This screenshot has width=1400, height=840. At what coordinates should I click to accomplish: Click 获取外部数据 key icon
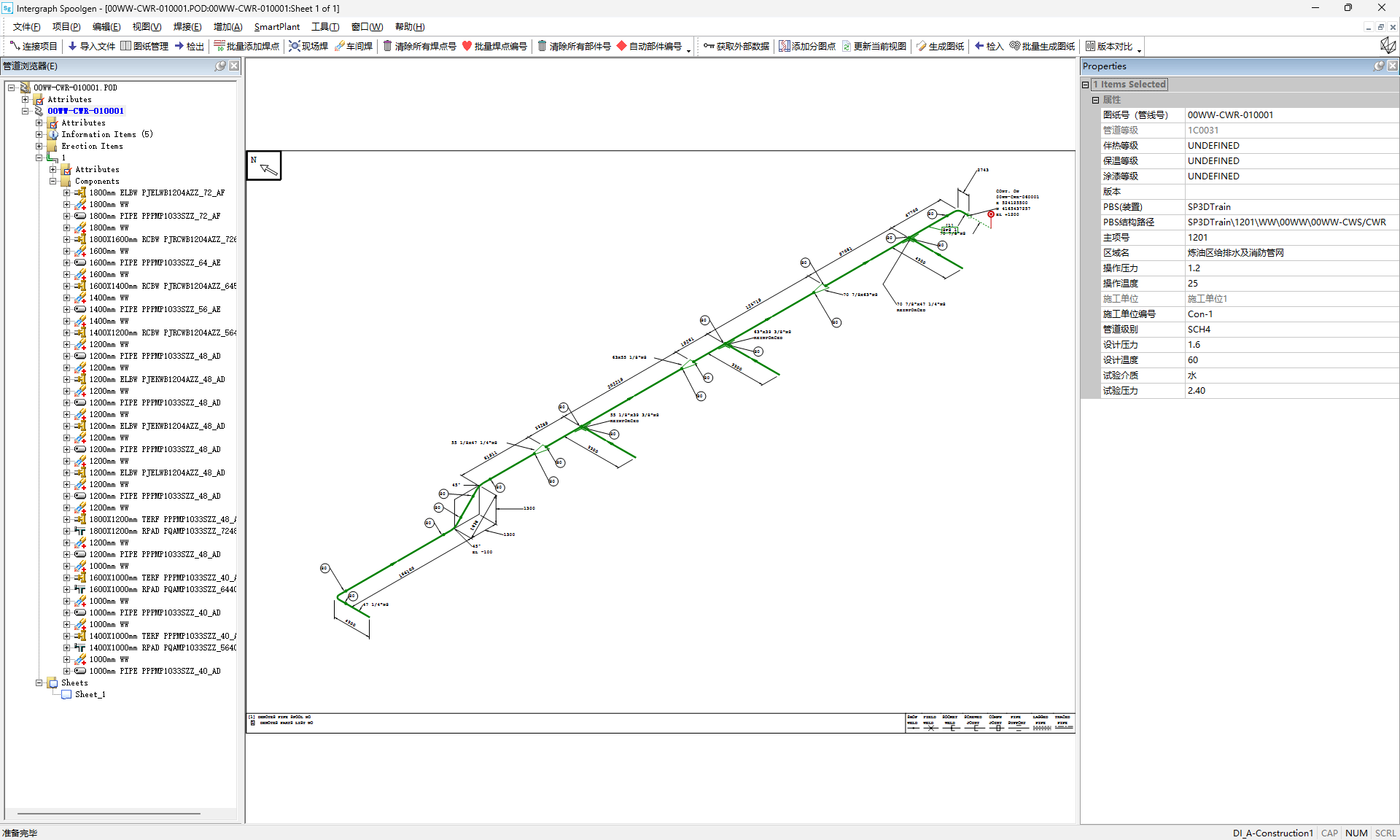(708, 46)
